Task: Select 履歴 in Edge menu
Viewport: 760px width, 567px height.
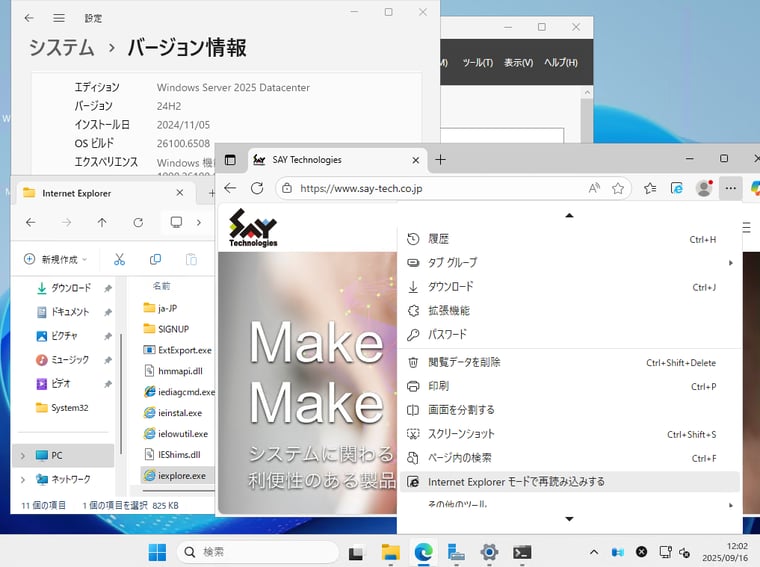Action: click(x=570, y=239)
